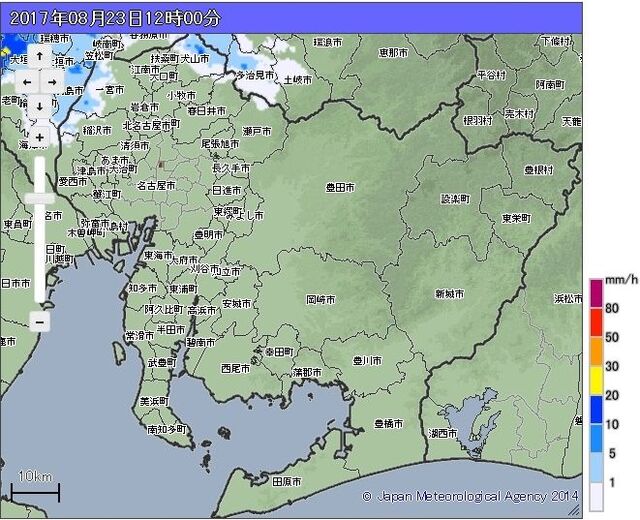Click the 犬山市 label on the map
640x520 pixels.
point(195,58)
